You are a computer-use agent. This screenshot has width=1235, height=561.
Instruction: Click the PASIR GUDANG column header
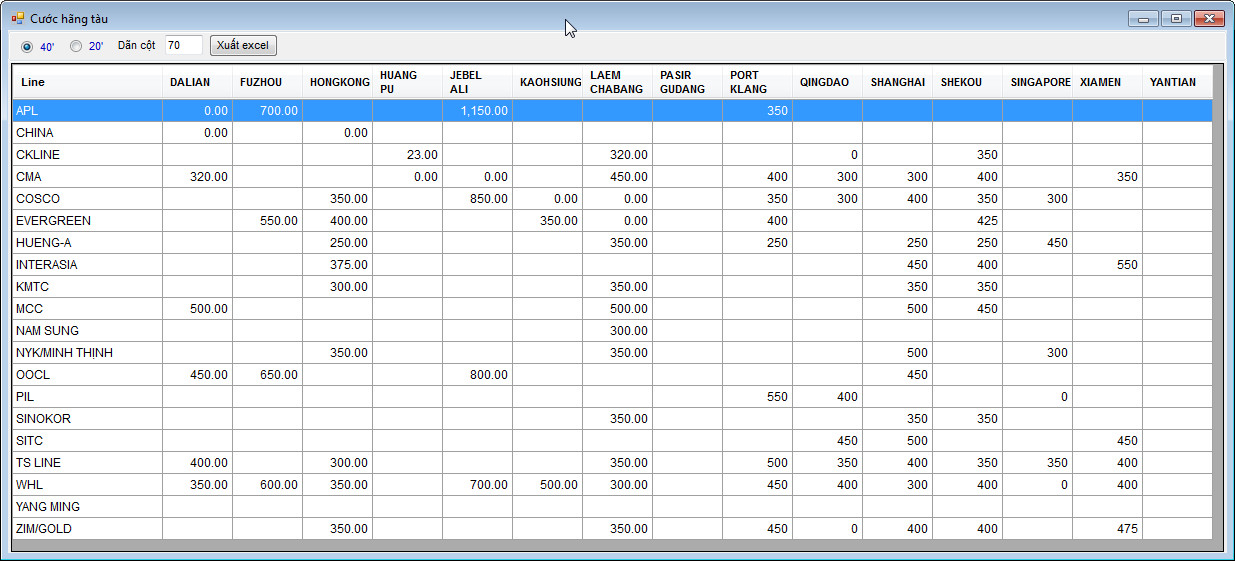[687, 82]
